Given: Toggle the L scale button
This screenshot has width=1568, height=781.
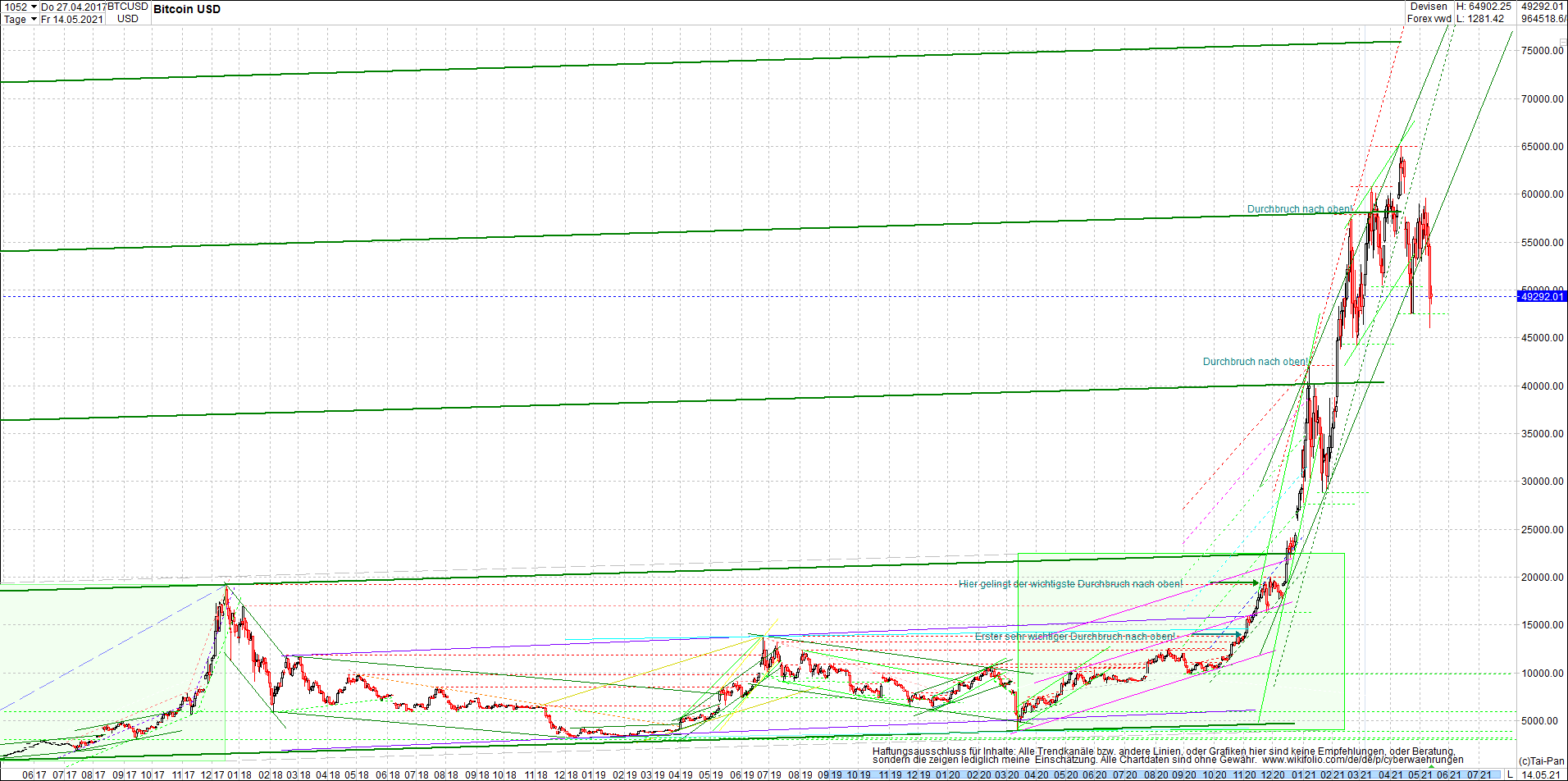Looking at the screenshot, I should (x=1510, y=774).
